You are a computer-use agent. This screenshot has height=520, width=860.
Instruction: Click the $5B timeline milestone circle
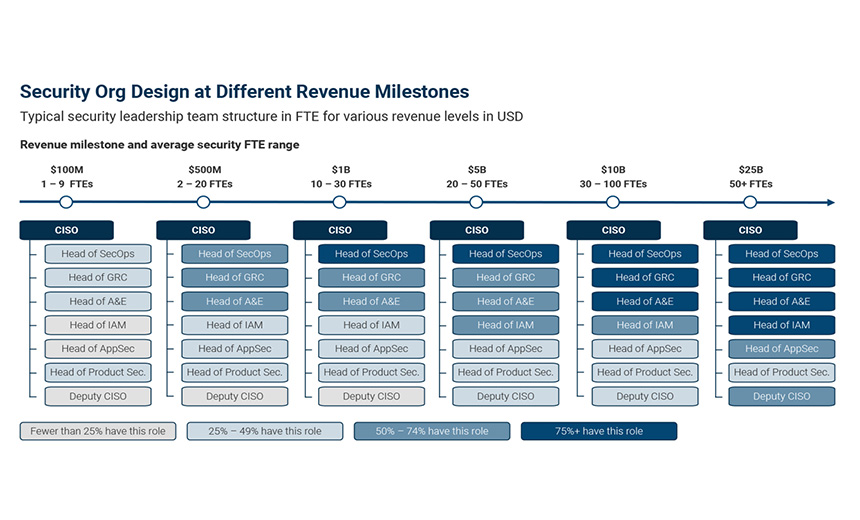[476, 202]
